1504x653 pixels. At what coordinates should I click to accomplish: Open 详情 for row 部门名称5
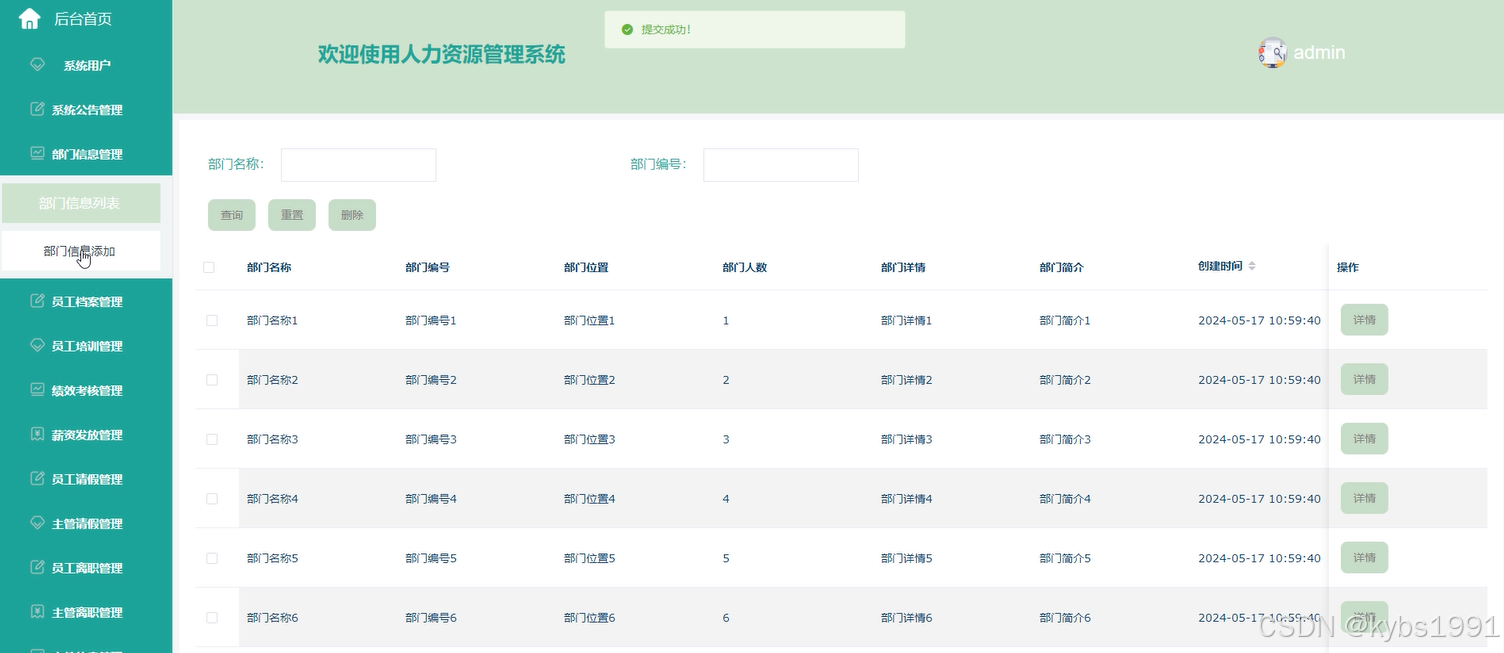[x=1364, y=557]
